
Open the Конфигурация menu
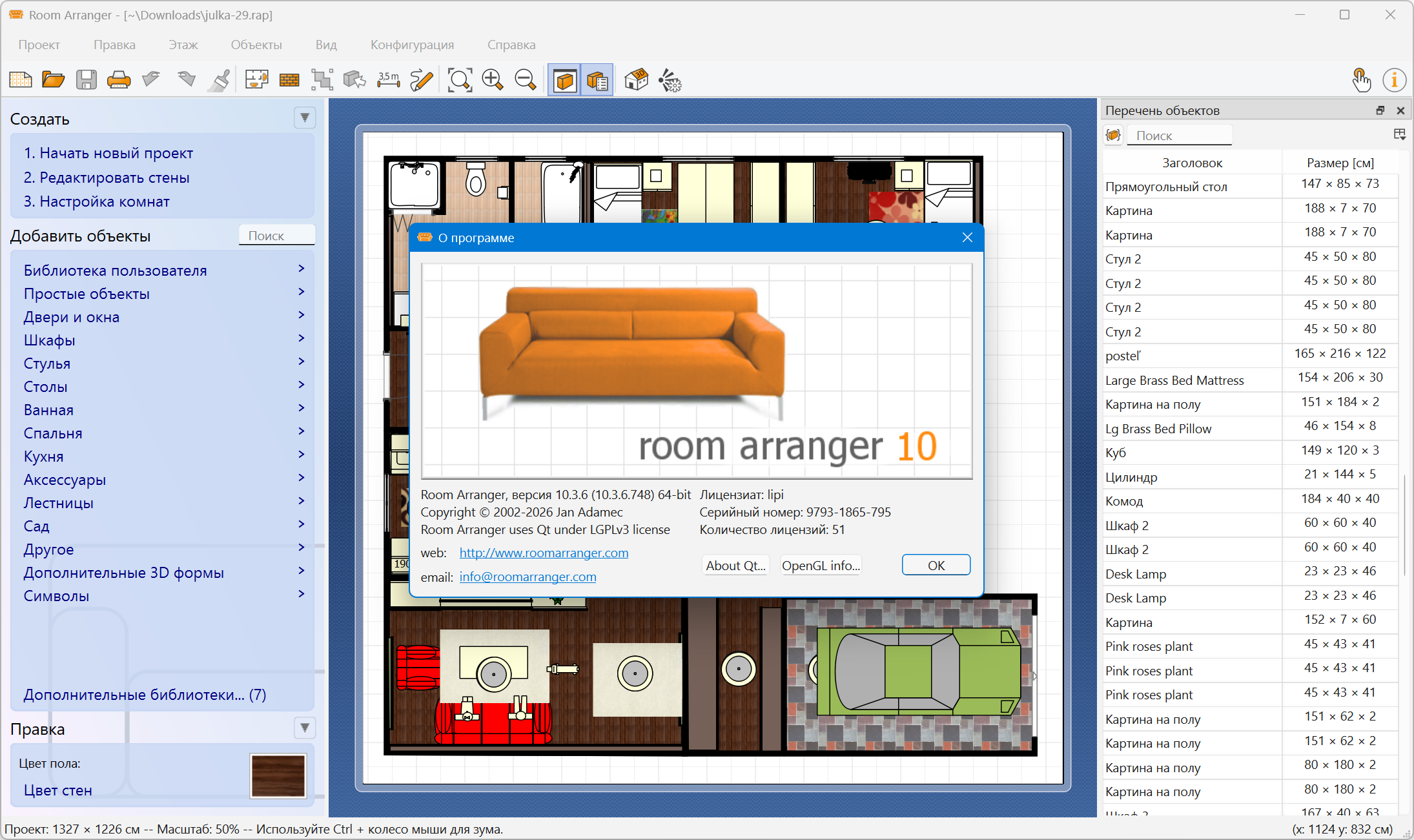coord(412,45)
